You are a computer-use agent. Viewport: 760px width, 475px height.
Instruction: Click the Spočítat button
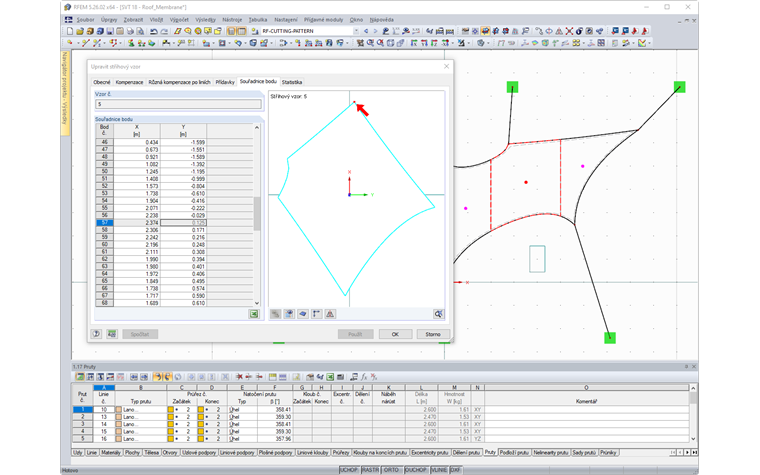click(x=140, y=334)
